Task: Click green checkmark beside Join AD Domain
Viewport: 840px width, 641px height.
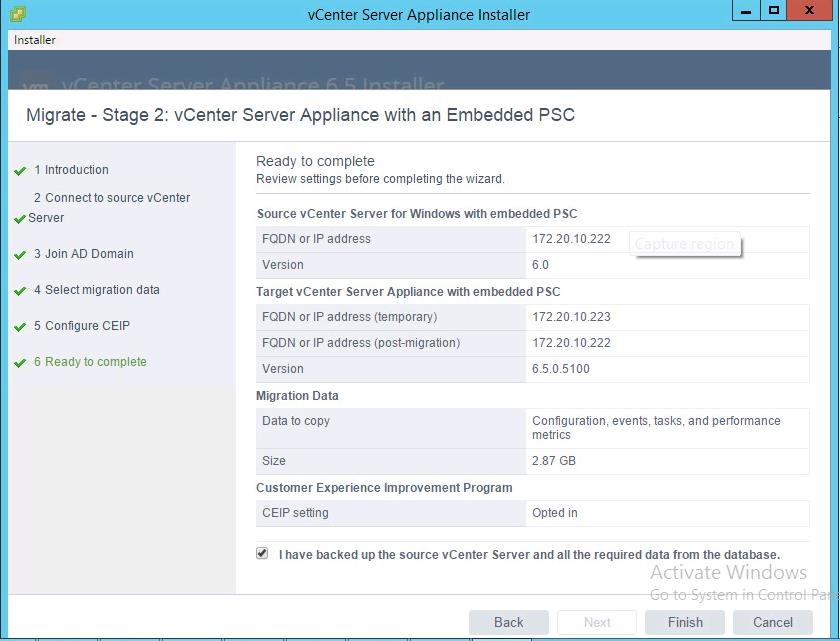Action: tap(20, 255)
